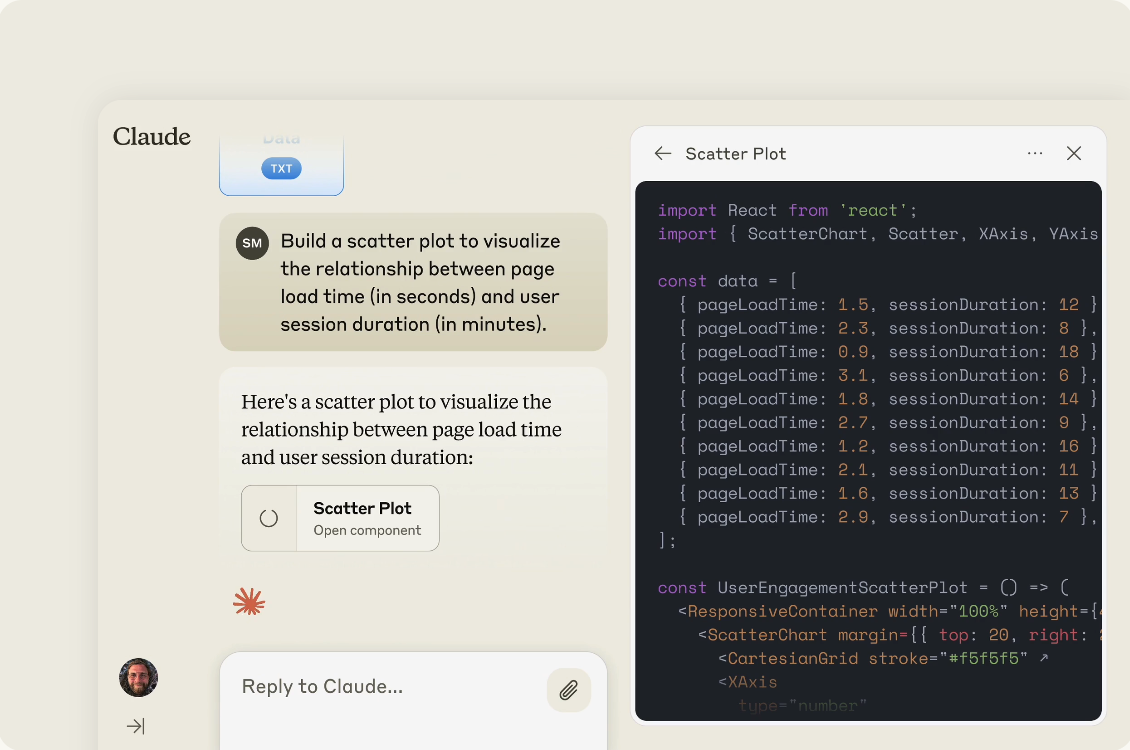Click the SM avatar on the user message
This screenshot has width=1130, height=750.
(x=252, y=242)
